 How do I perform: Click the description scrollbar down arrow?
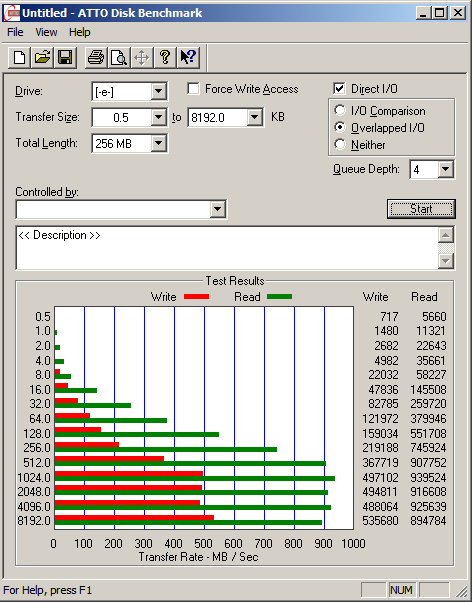coord(446,261)
